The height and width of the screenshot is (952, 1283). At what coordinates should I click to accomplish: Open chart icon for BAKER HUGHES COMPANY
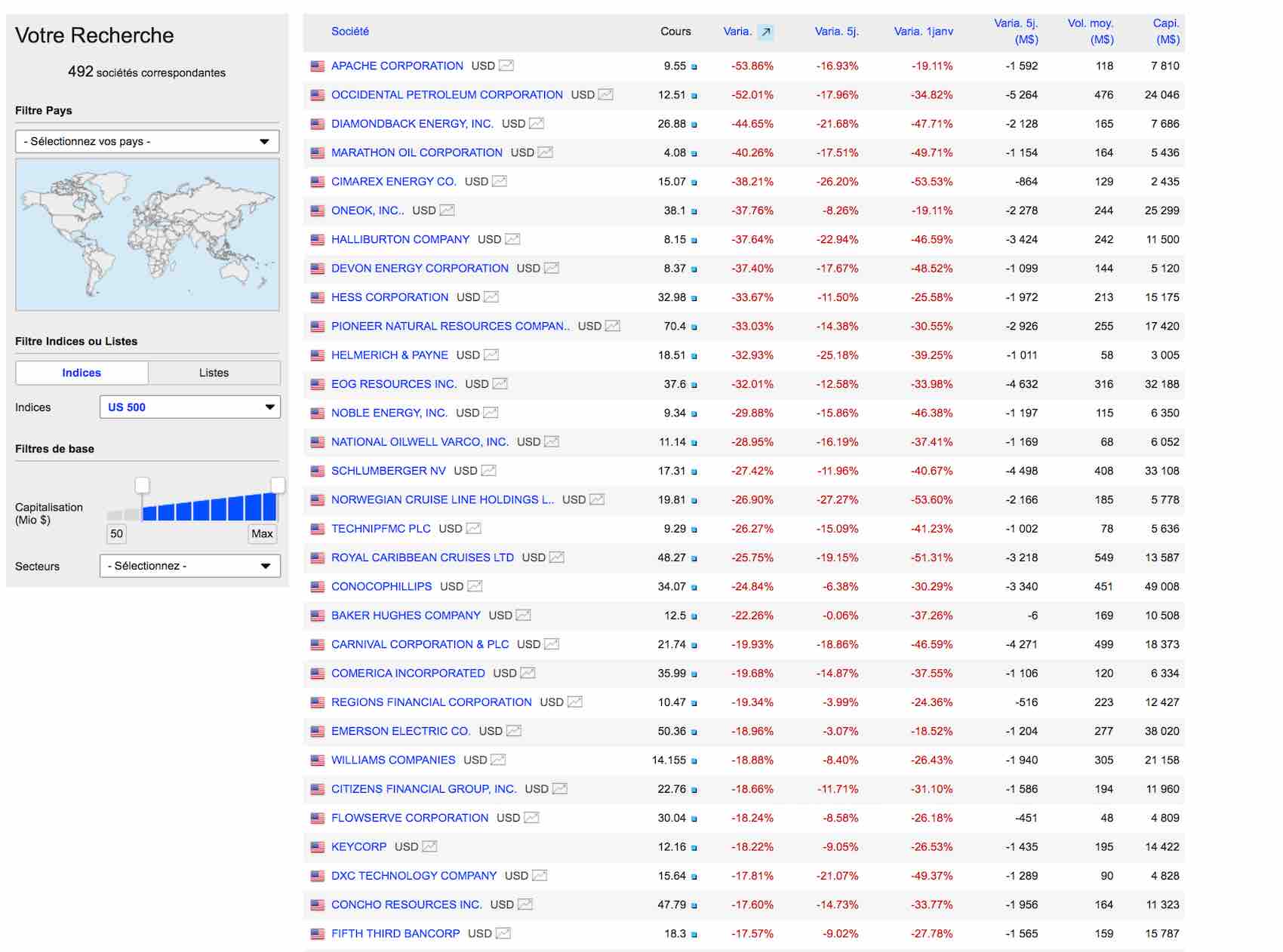tap(523, 615)
